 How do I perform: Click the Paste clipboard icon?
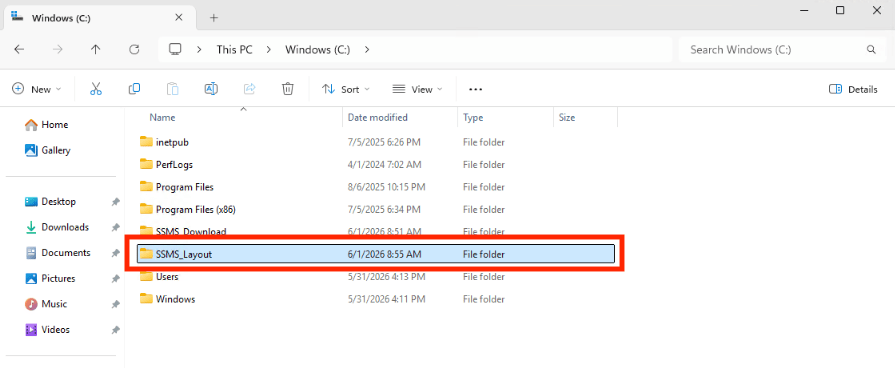[172, 89]
